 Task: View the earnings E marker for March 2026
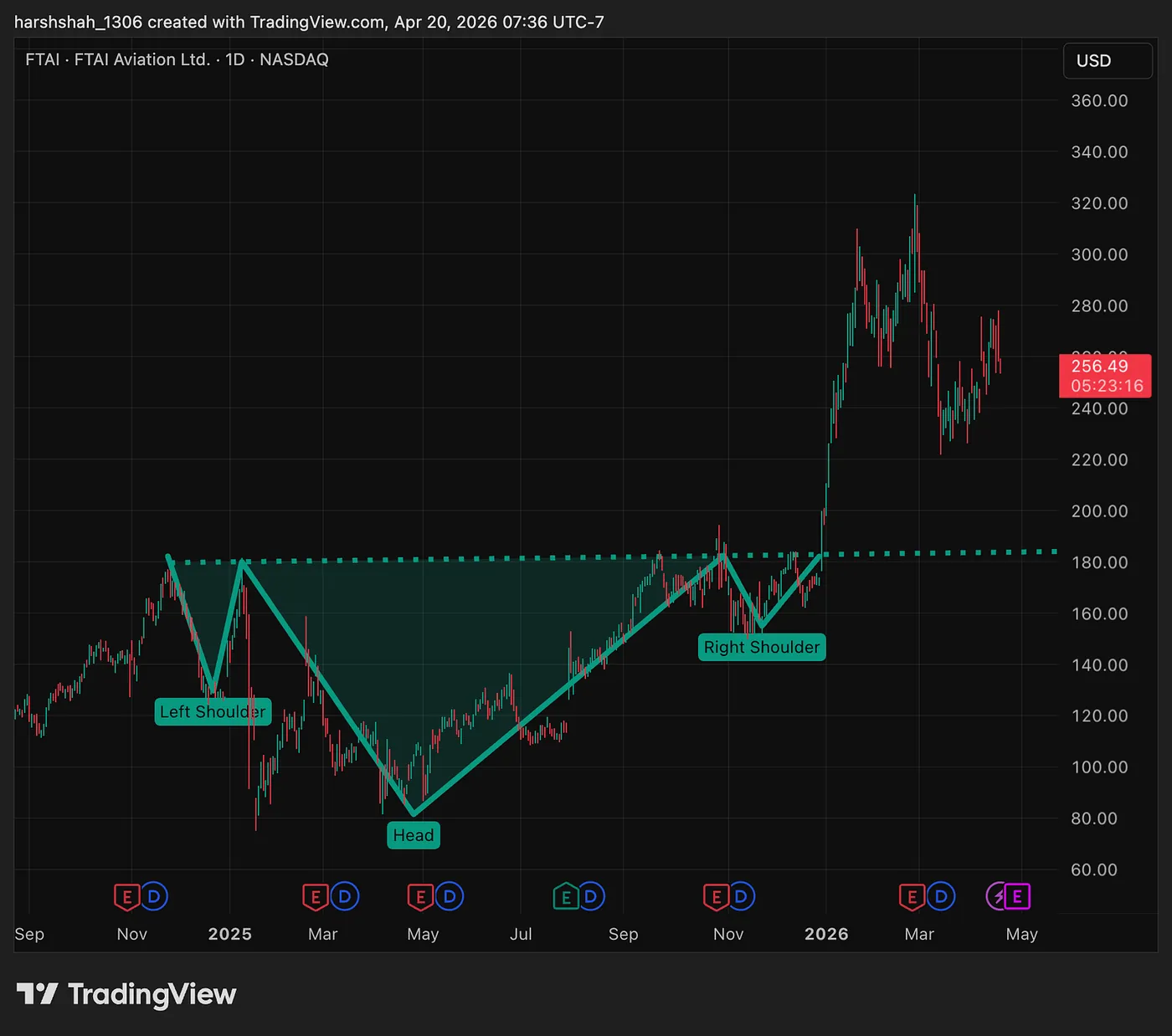(x=912, y=897)
